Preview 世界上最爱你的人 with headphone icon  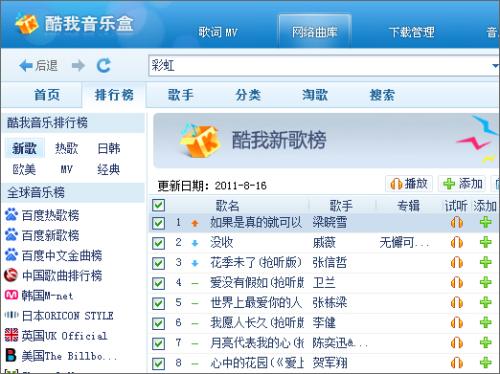[x=457, y=303]
